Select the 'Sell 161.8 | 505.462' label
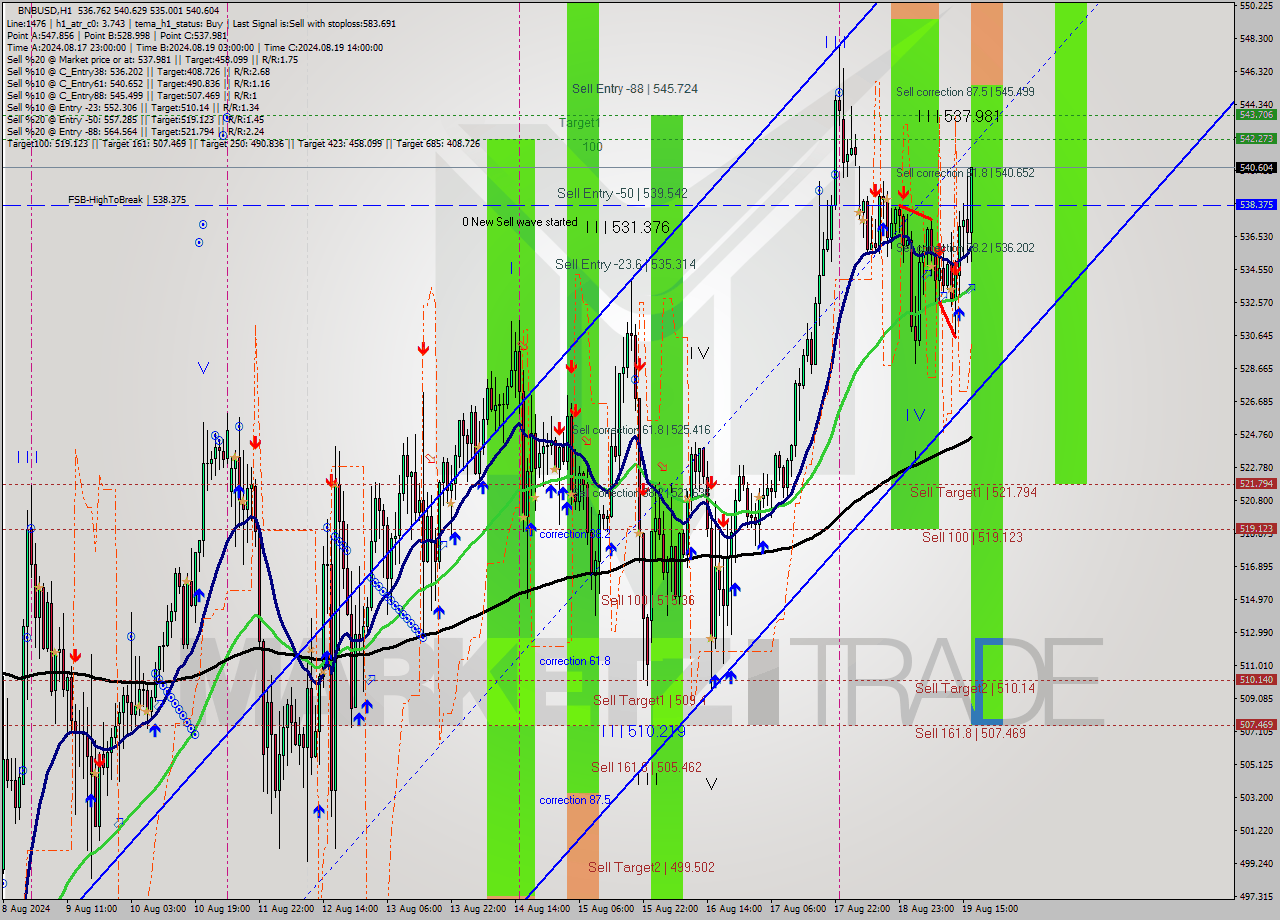1280x920 pixels. (646, 767)
